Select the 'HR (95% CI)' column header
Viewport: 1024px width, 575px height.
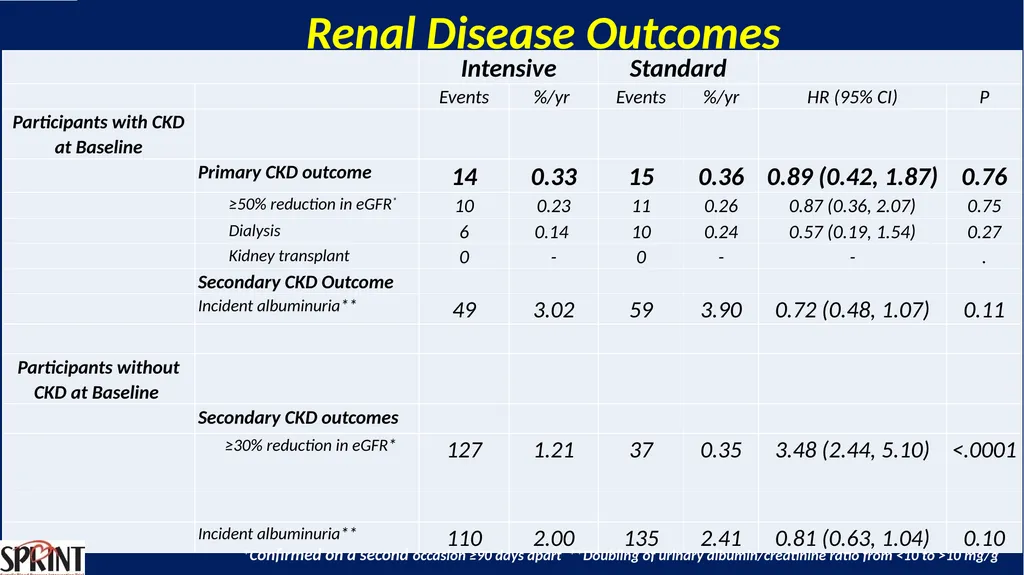852,97
